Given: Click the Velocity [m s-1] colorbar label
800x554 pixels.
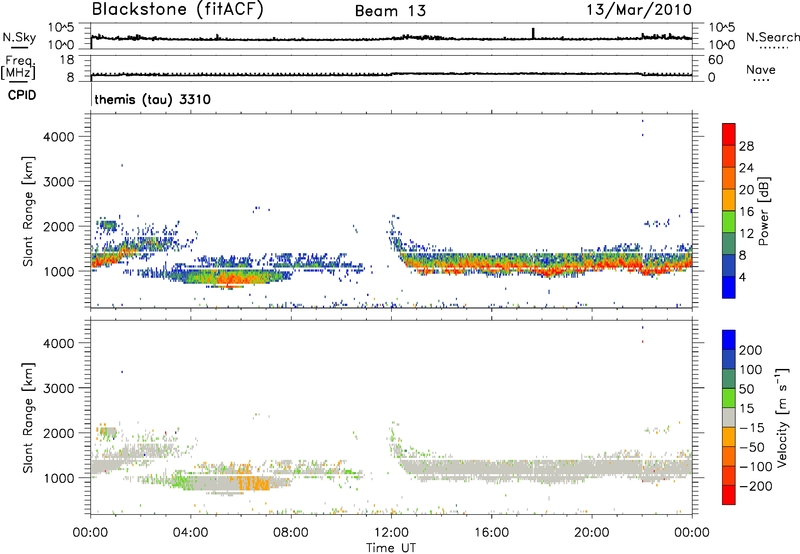Looking at the screenshot, I should pyautogui.click(x=782, y=417).
